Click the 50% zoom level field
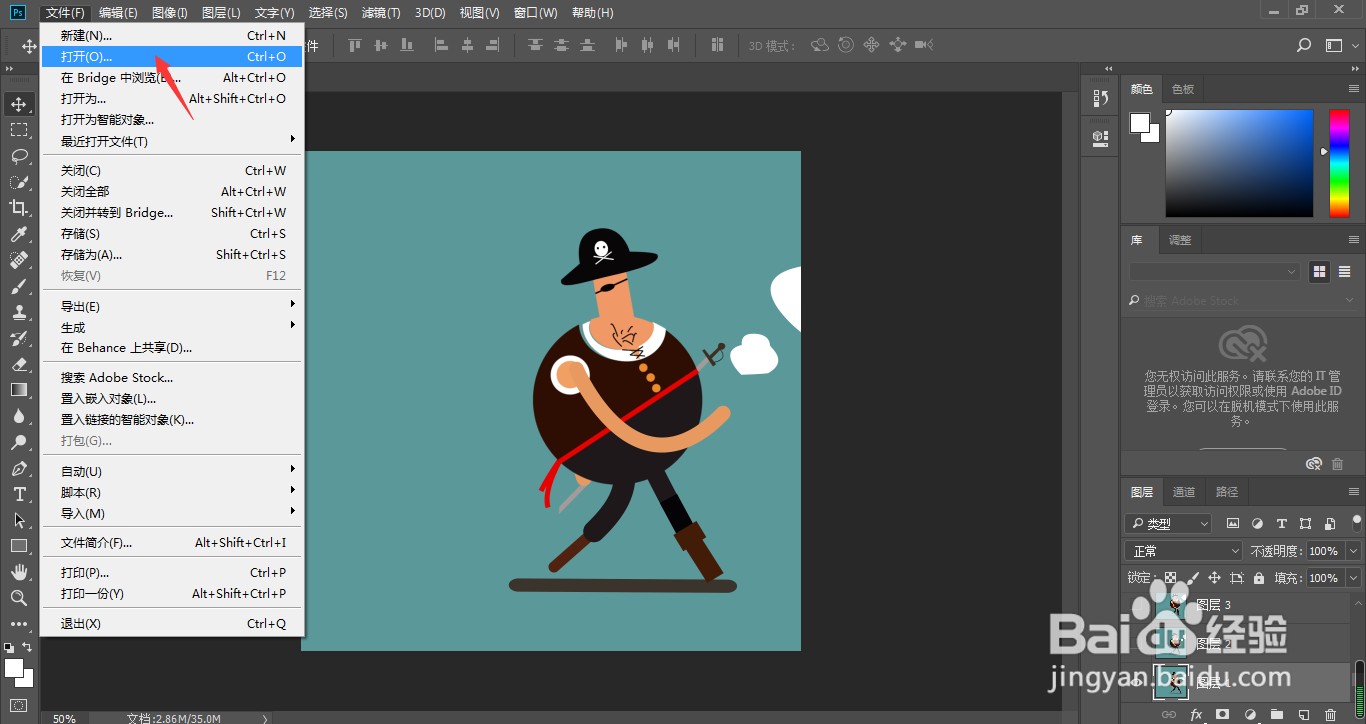The image size is (1366, 724). pyautogui.click(x=64, y=718)
